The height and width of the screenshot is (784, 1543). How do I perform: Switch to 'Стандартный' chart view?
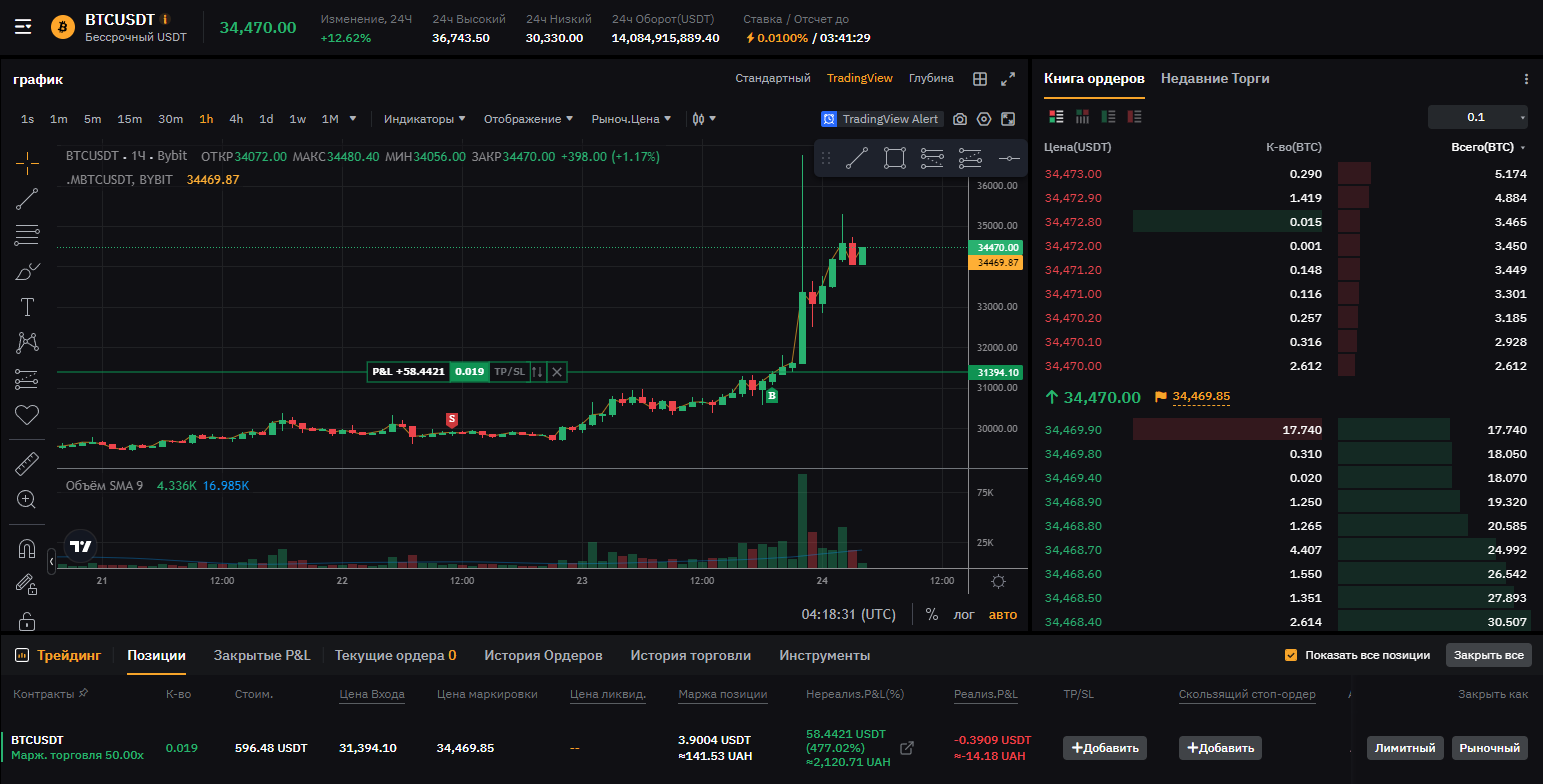(x=773, y=78)
